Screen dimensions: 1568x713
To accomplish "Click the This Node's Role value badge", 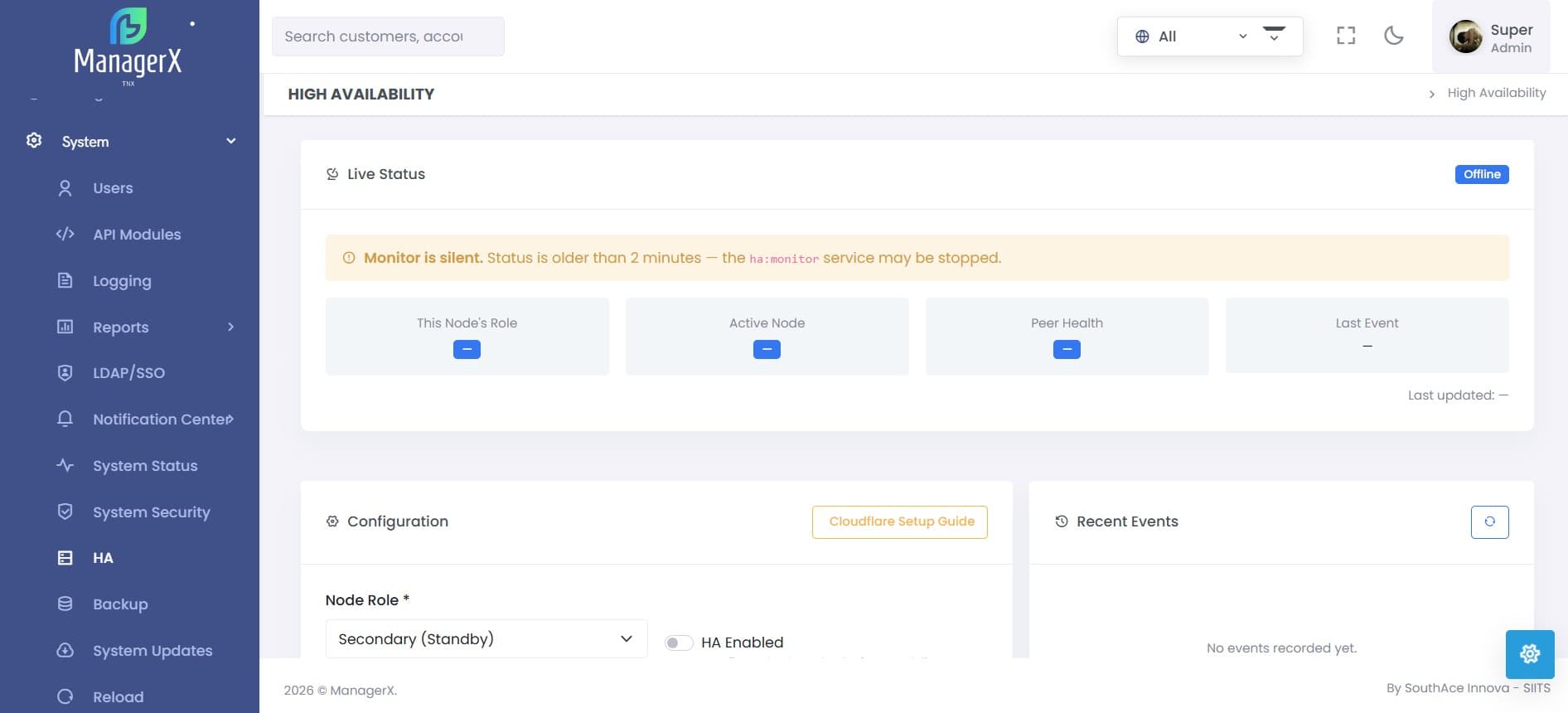I will pos(467,350).
